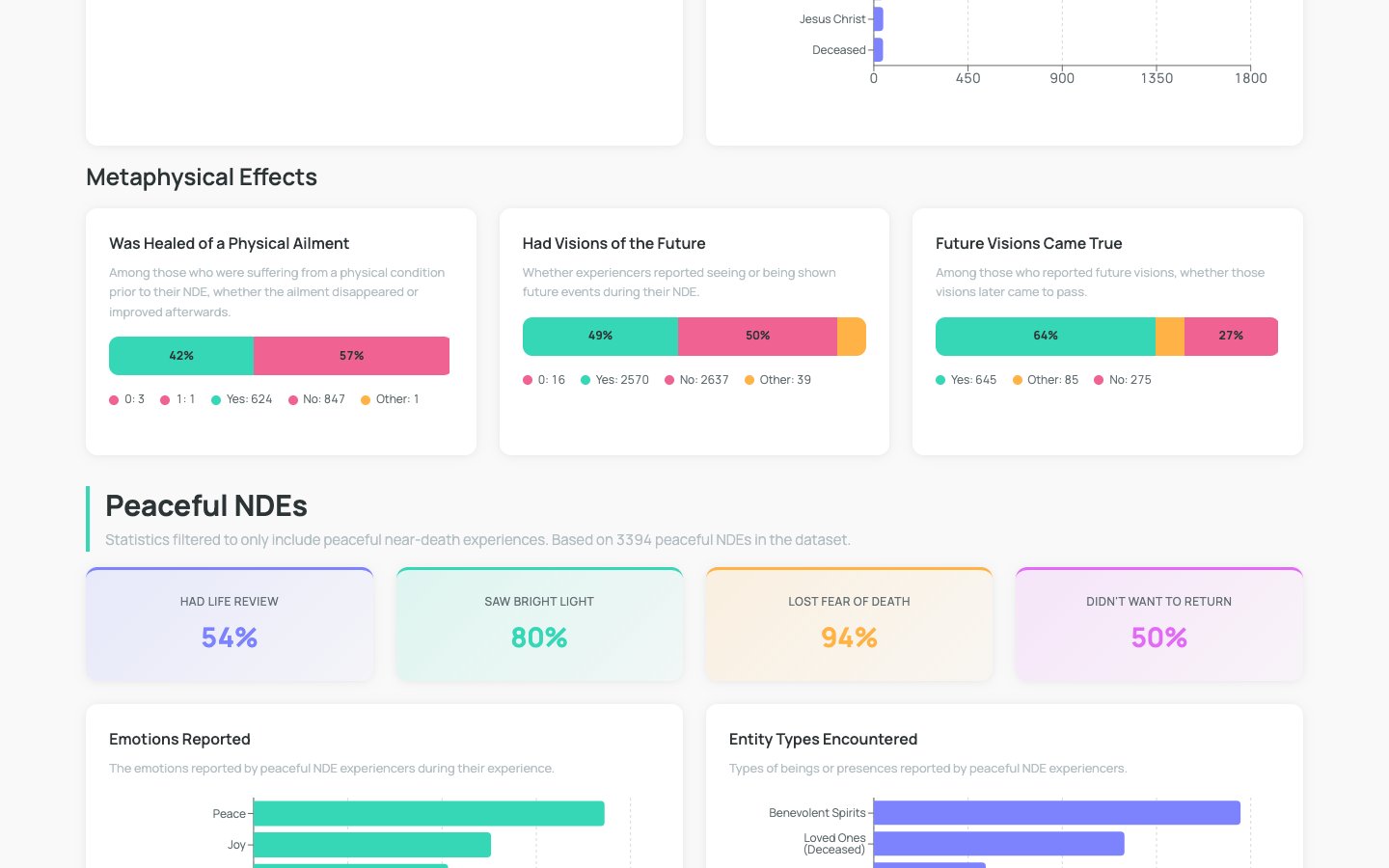Click the 'Yes: 624' legend entry

241,399
